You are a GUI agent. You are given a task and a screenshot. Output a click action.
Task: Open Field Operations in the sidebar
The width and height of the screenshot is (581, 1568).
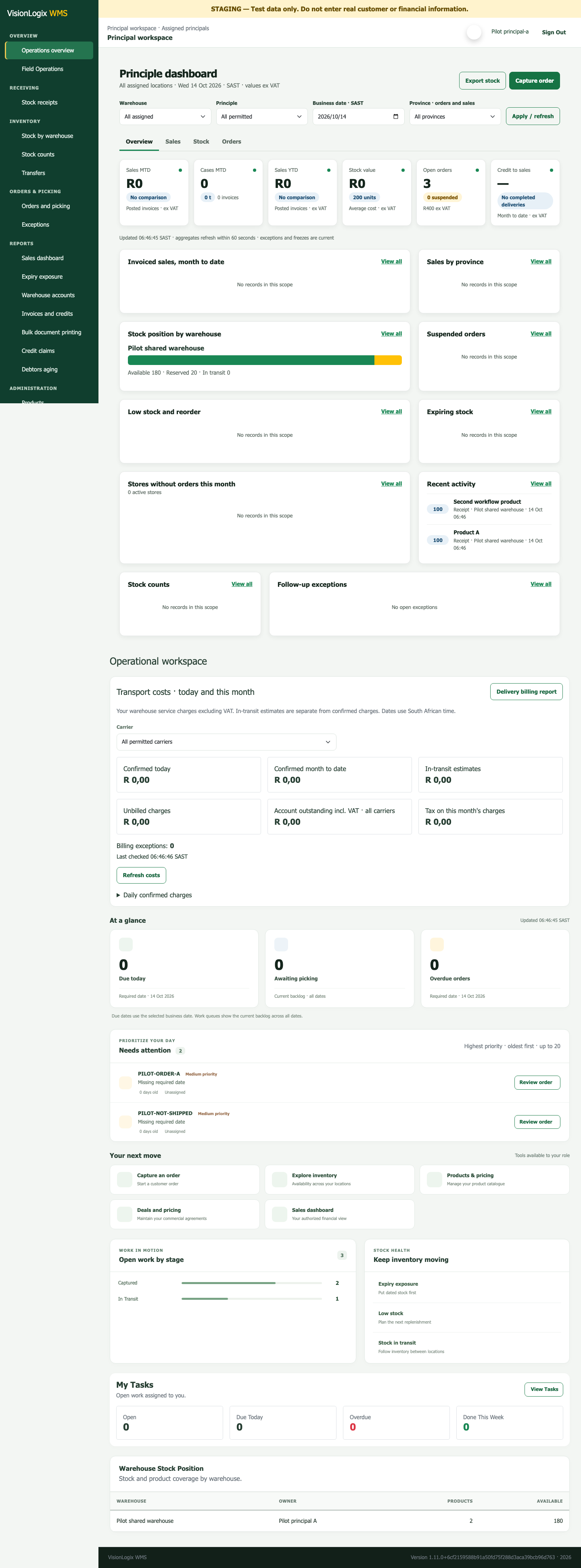click(49, 69)
